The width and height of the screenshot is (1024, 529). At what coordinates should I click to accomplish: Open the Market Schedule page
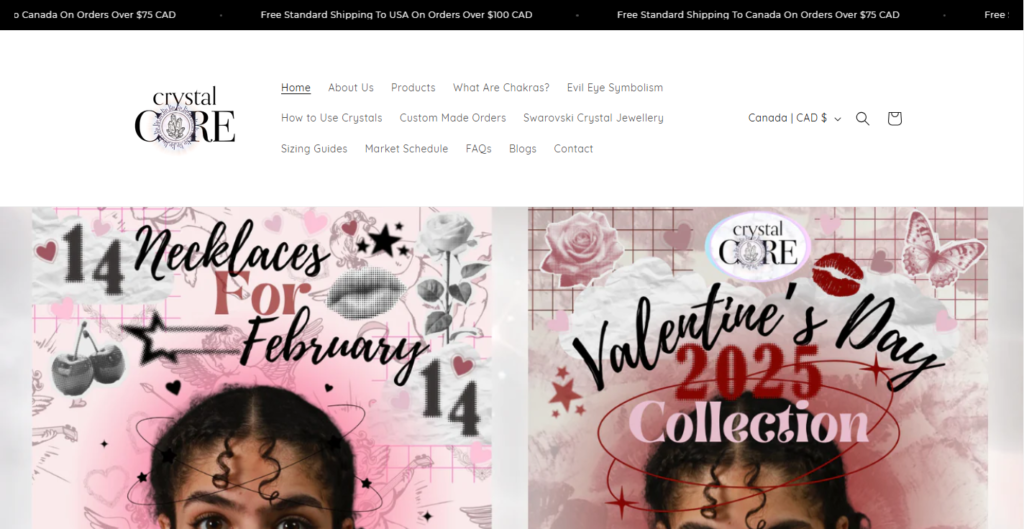click(406, 149)
